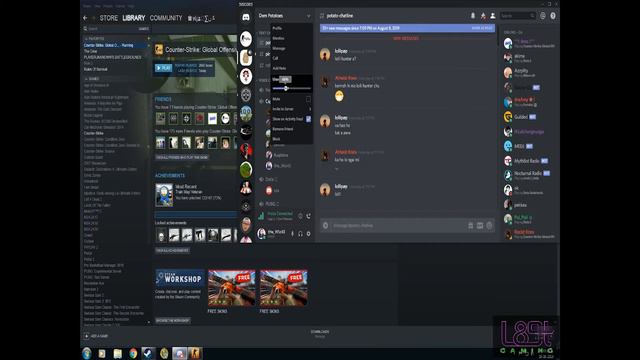Select blue '100' server icon

pyautogui.click(x=246, y=113)
